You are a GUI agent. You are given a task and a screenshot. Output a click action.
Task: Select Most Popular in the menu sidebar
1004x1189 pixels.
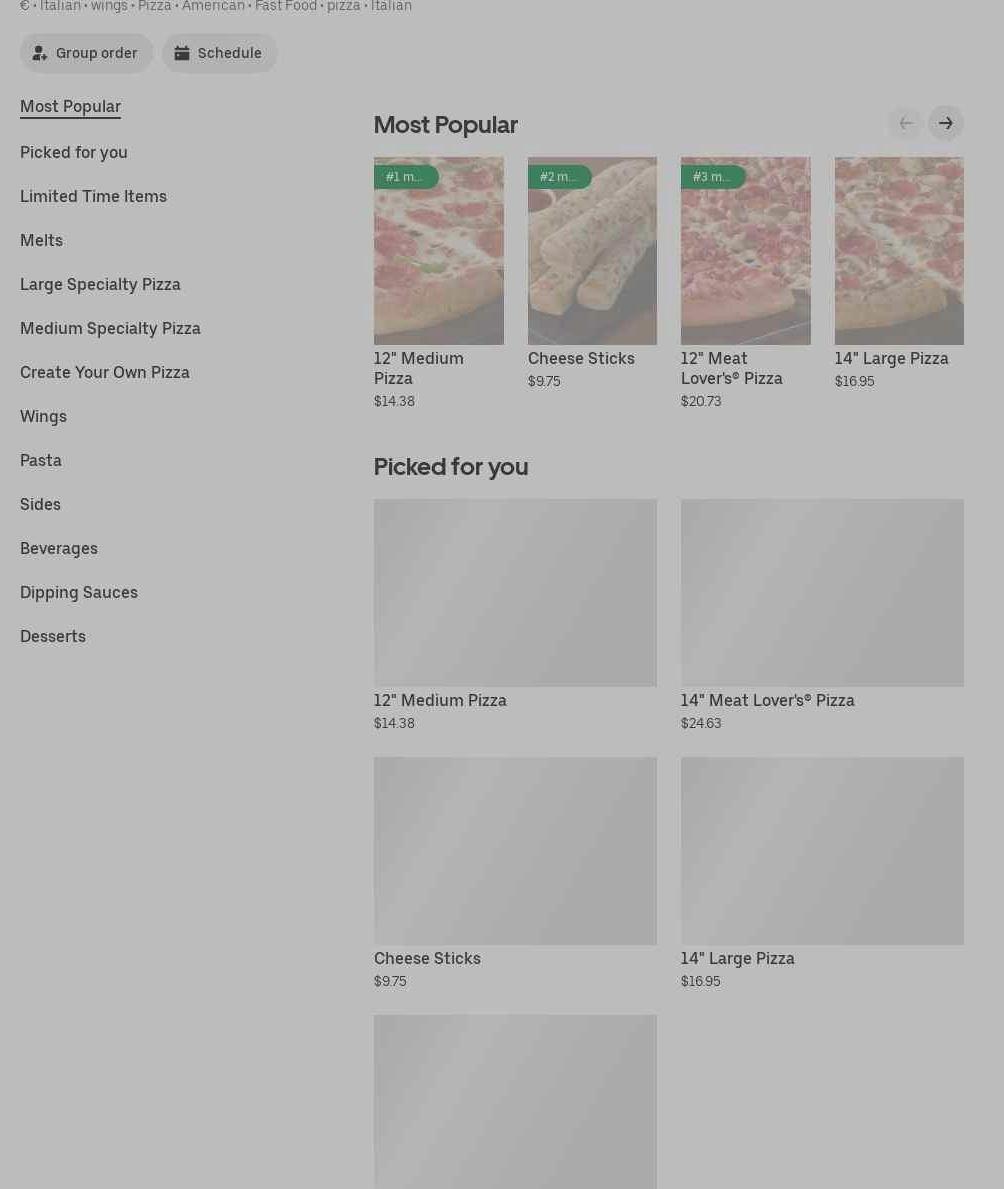(70, 107)
